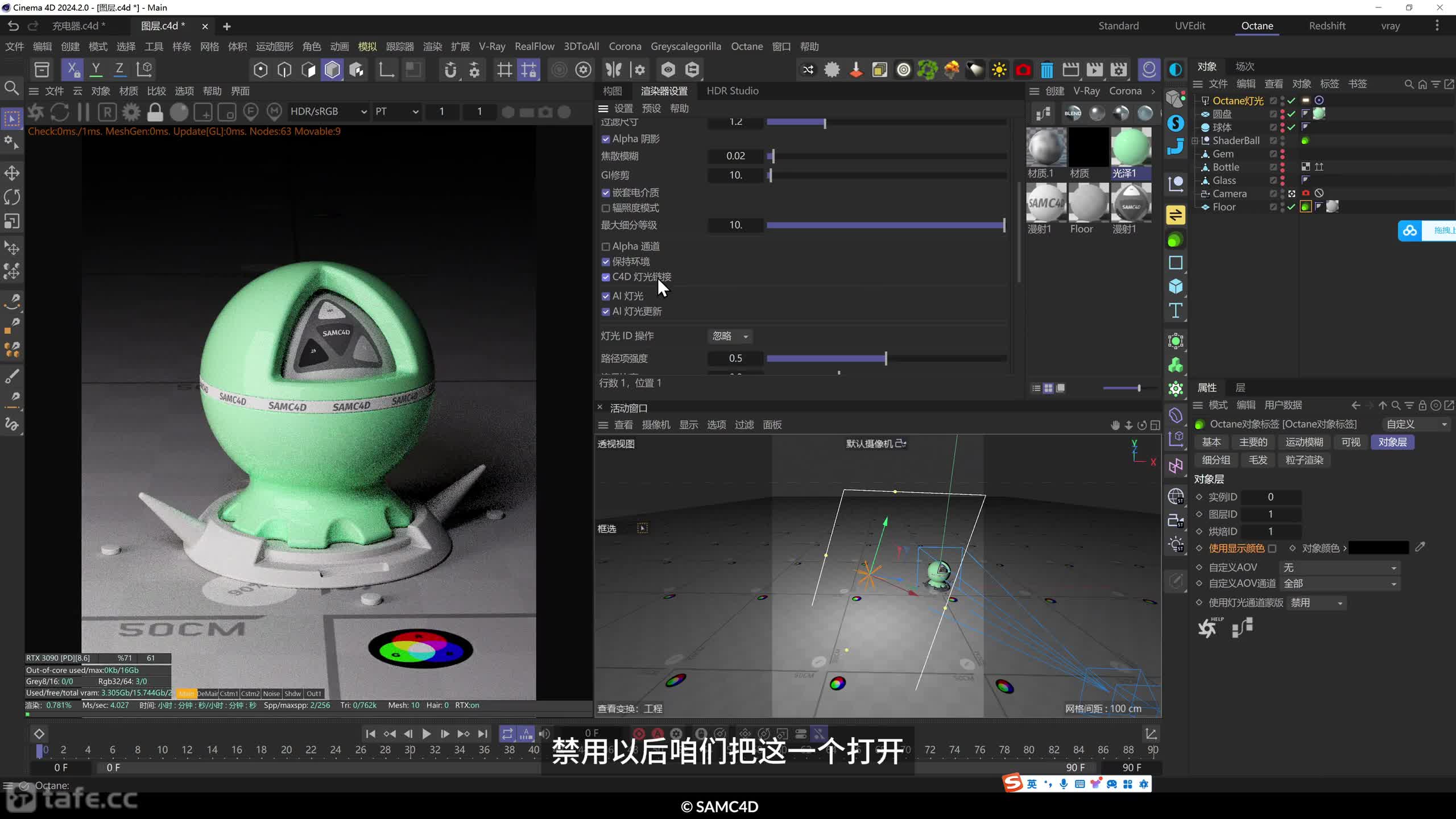Open 自定义 mode dropdown in attributes
Viewport: 1456px width, 819px height.
coord(1416,424)
